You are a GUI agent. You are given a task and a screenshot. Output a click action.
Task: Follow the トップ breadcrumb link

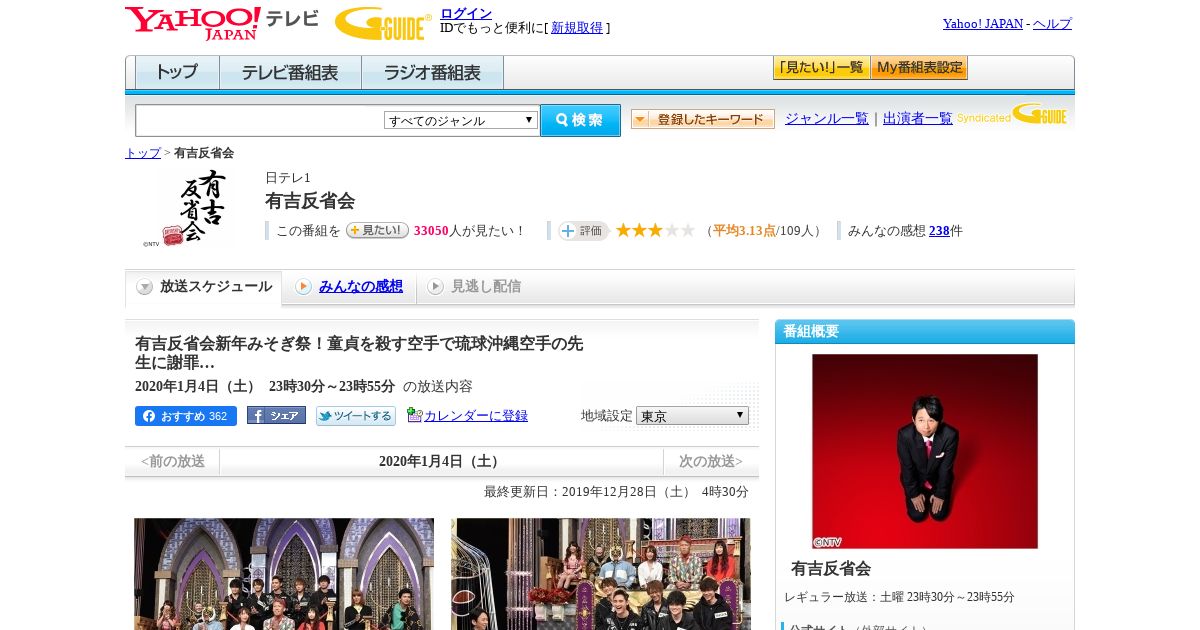(x=143, y=153)
